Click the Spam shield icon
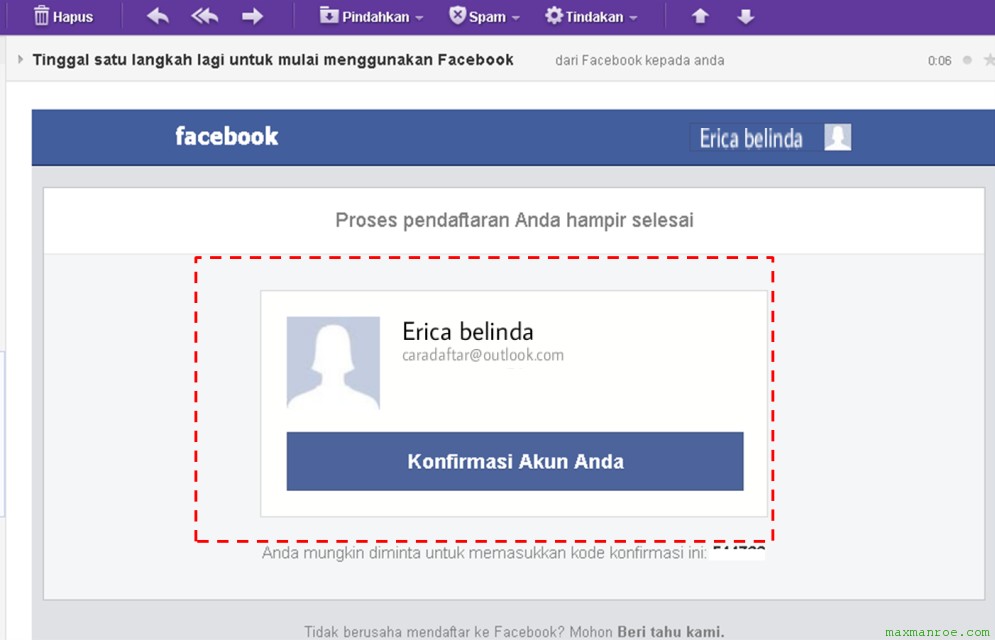 pos(457,16)
